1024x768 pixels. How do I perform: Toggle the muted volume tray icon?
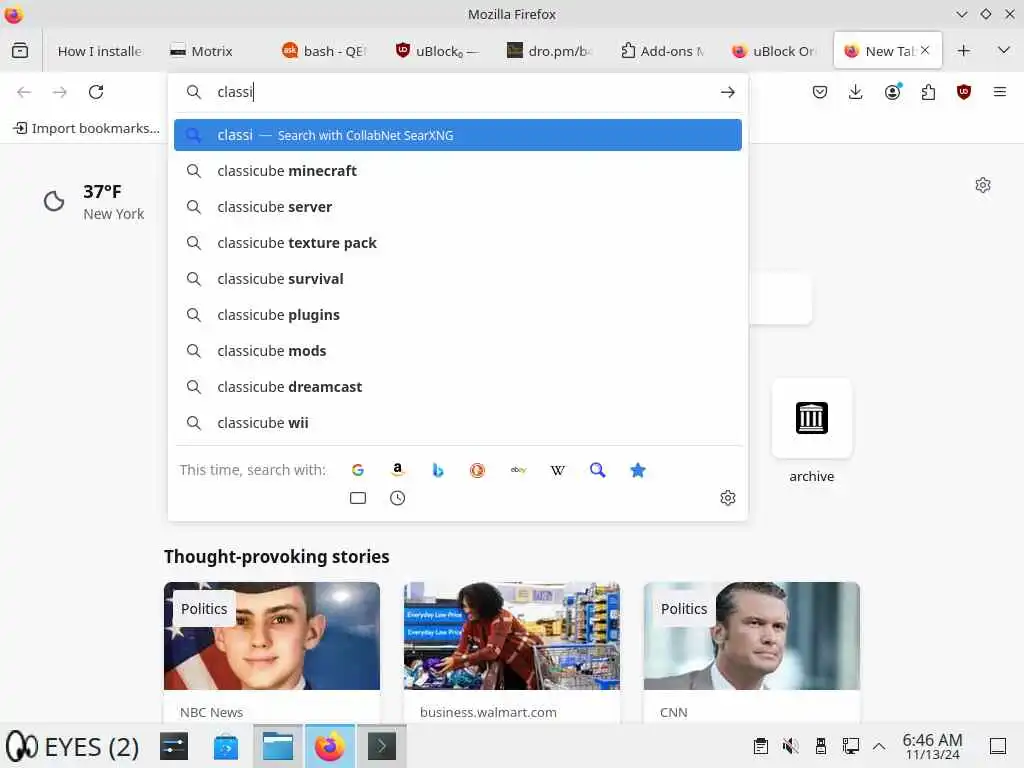pyautogui.click(x=790, y=746)
